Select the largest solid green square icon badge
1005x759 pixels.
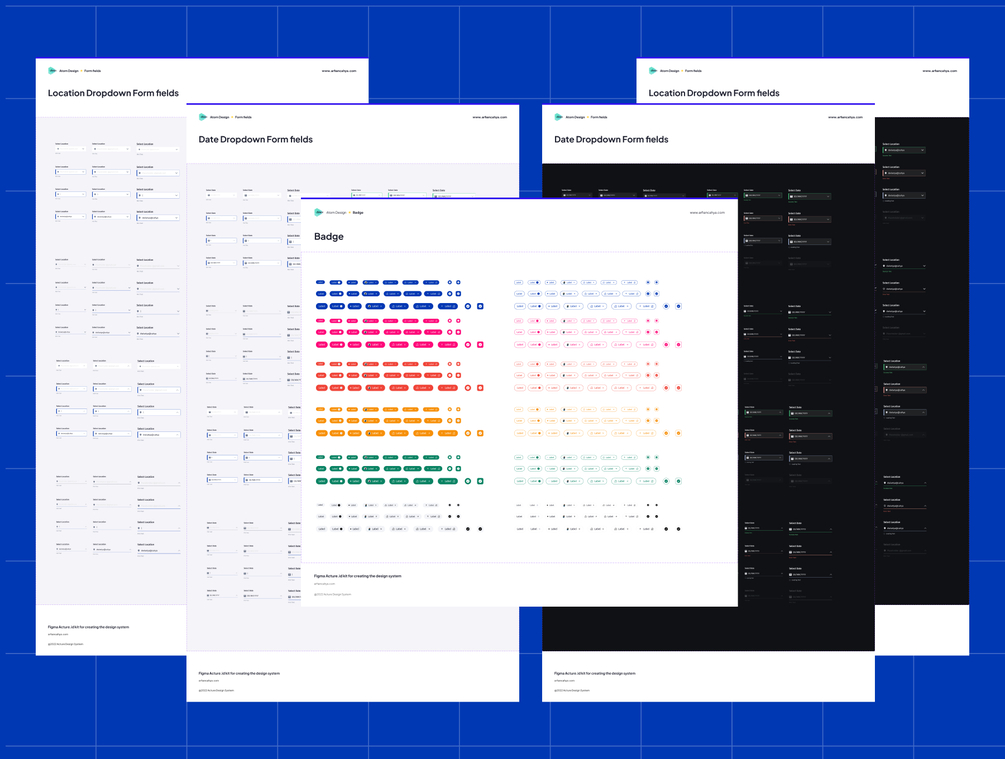click(480, 481)
